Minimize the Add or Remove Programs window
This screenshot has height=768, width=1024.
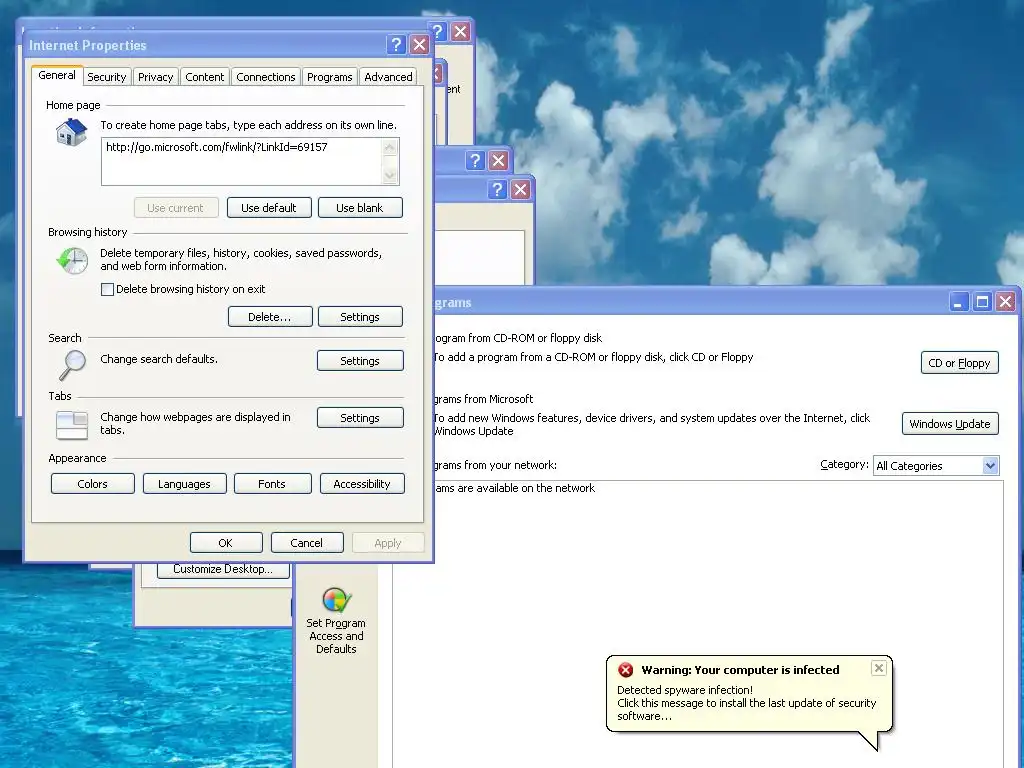click(x=959, y=302)
